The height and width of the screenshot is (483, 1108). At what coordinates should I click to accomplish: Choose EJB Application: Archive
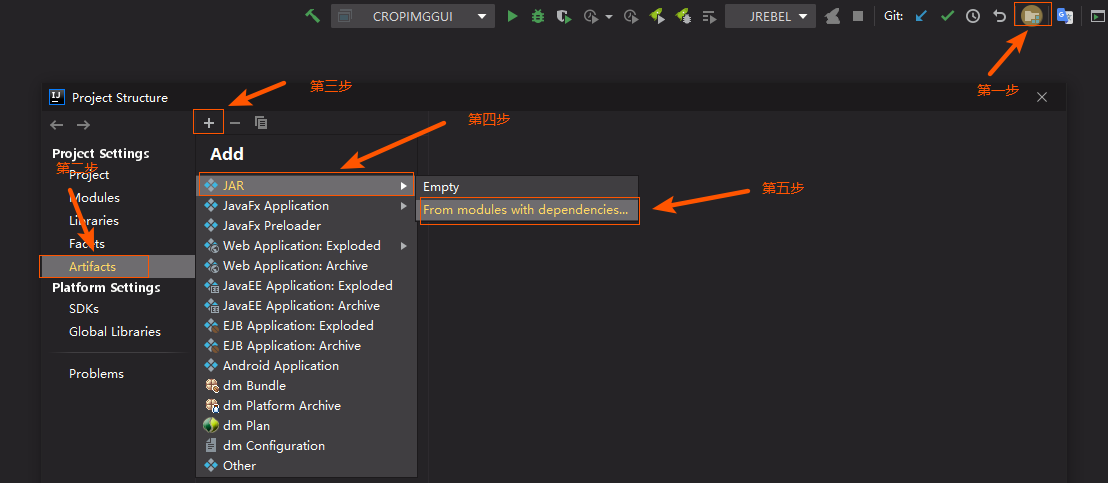pyautogui.click(x=306, y=346)
